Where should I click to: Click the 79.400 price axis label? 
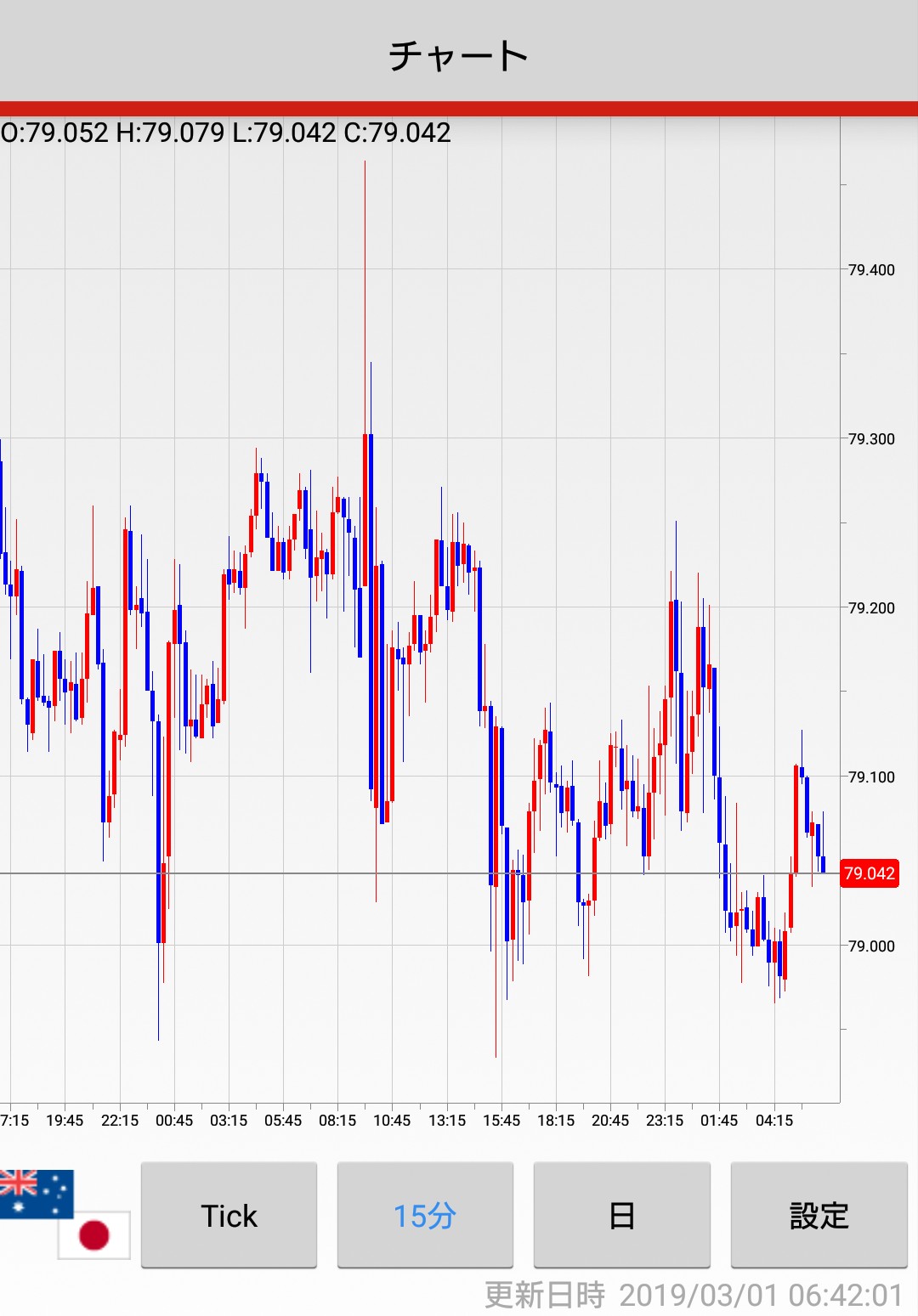871,270
